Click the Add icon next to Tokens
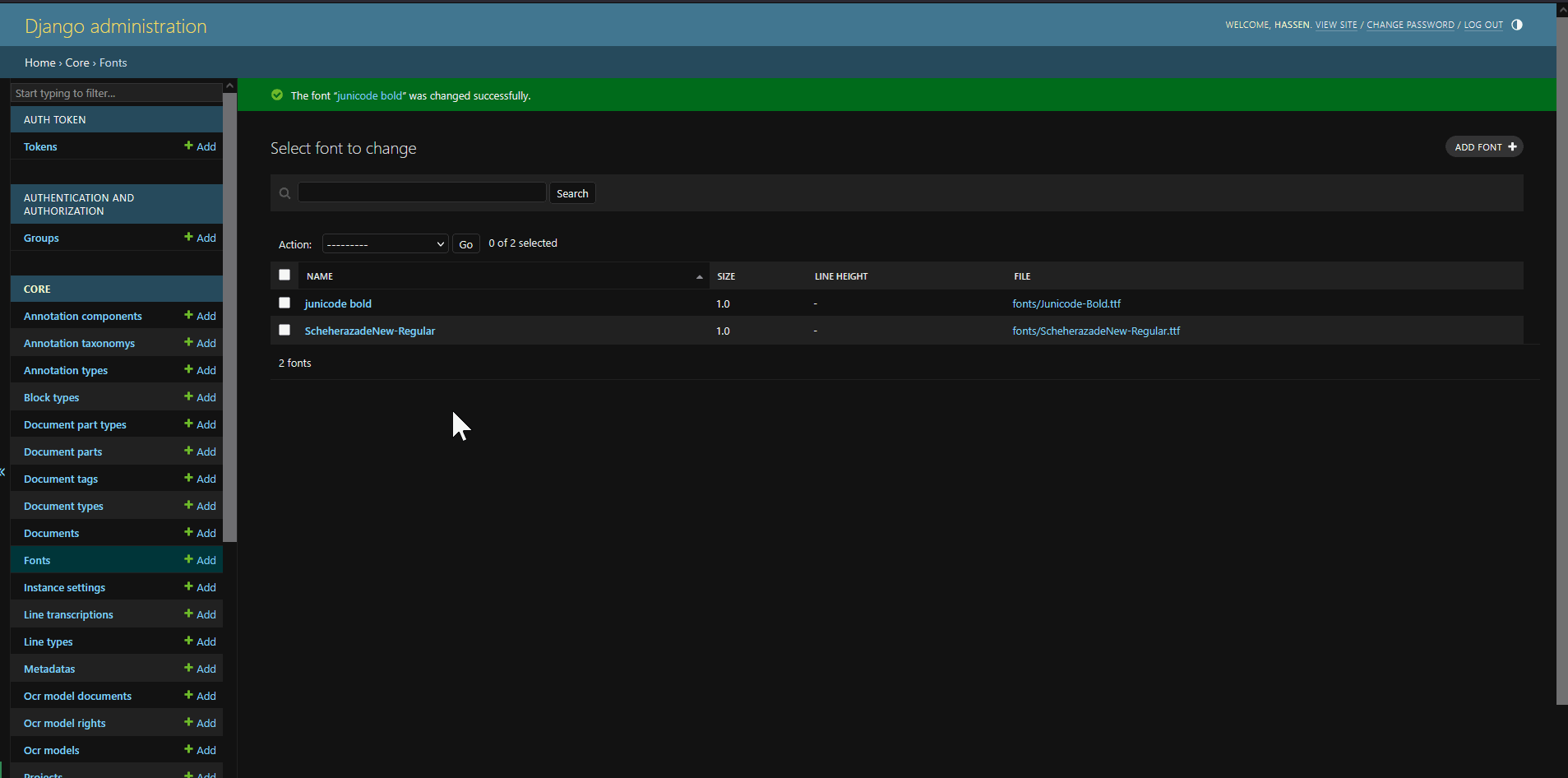This screenshot has width=1568, height=778. [x=200, y=146]
